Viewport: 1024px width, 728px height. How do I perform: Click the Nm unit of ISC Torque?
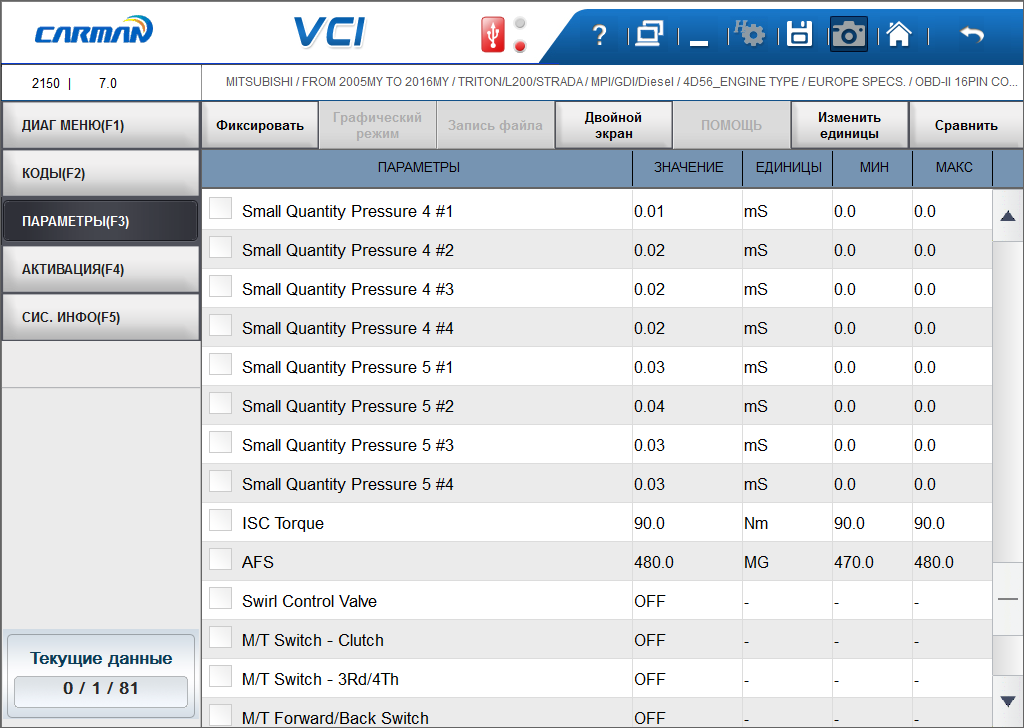pyautogui.click(x=756, y=524)
